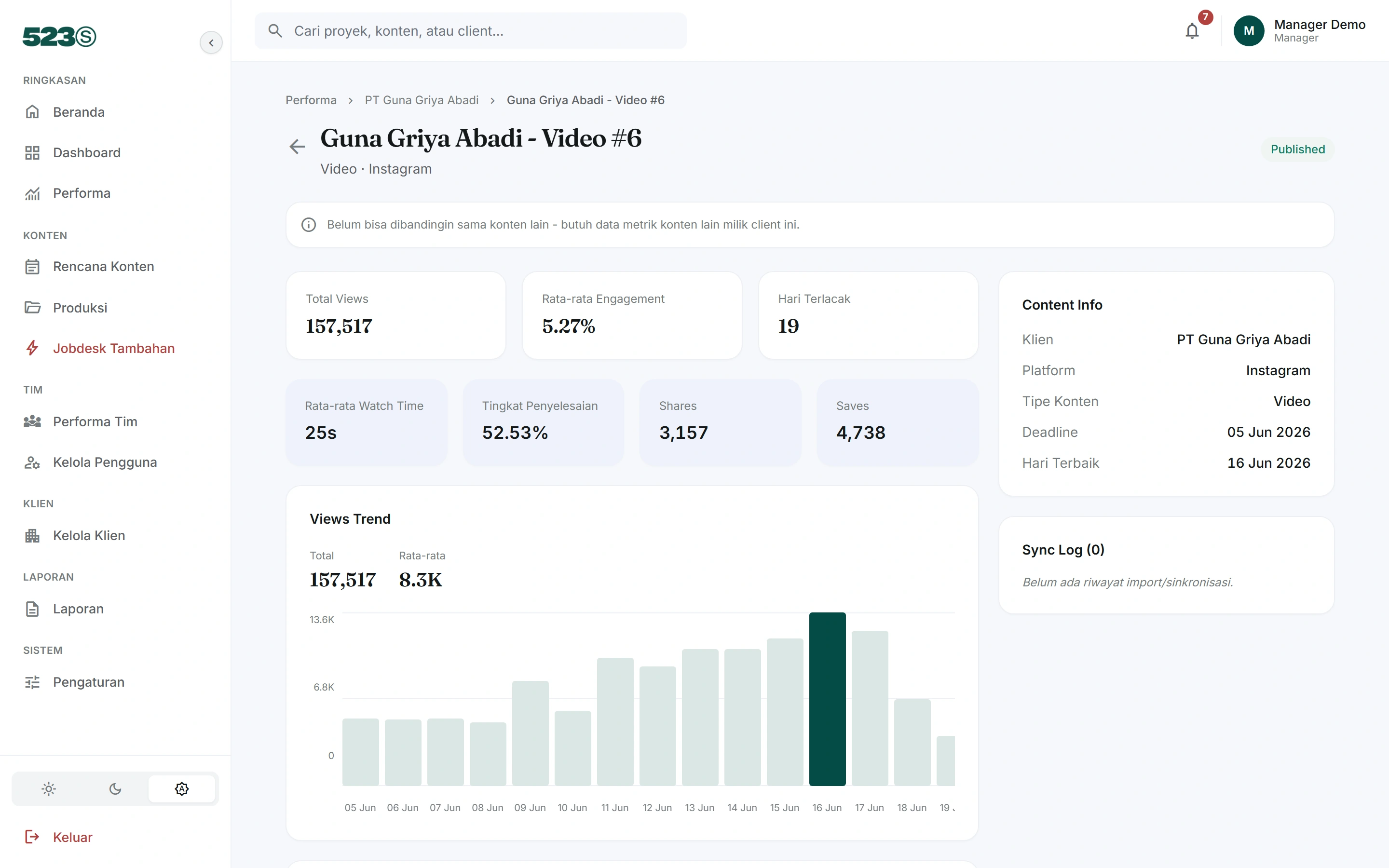Viewport: 1389px width, 868px height.
Task: Switch to dark theme moon toggle
Action: point(115,789)
